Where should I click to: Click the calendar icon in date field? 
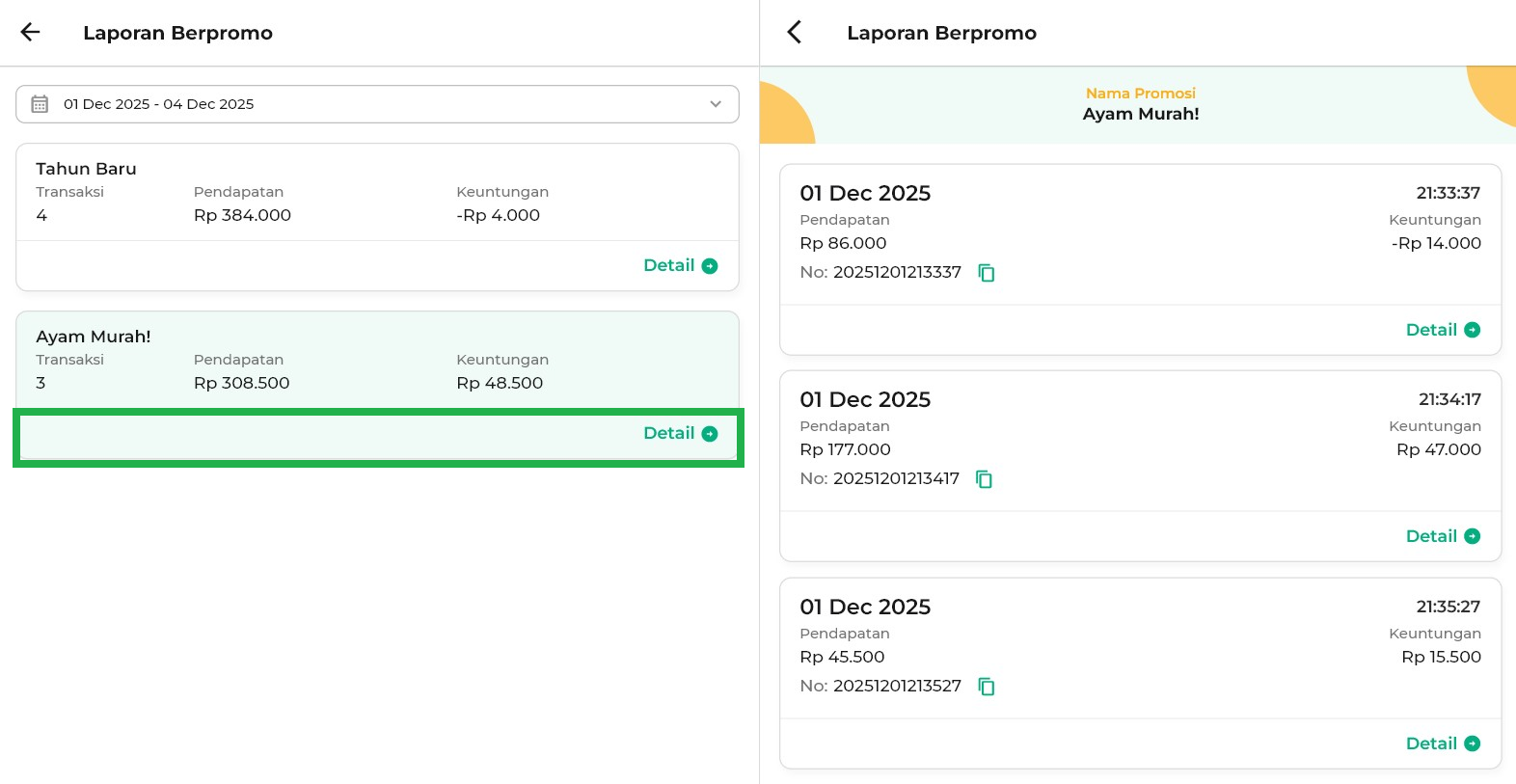(40, 104)
